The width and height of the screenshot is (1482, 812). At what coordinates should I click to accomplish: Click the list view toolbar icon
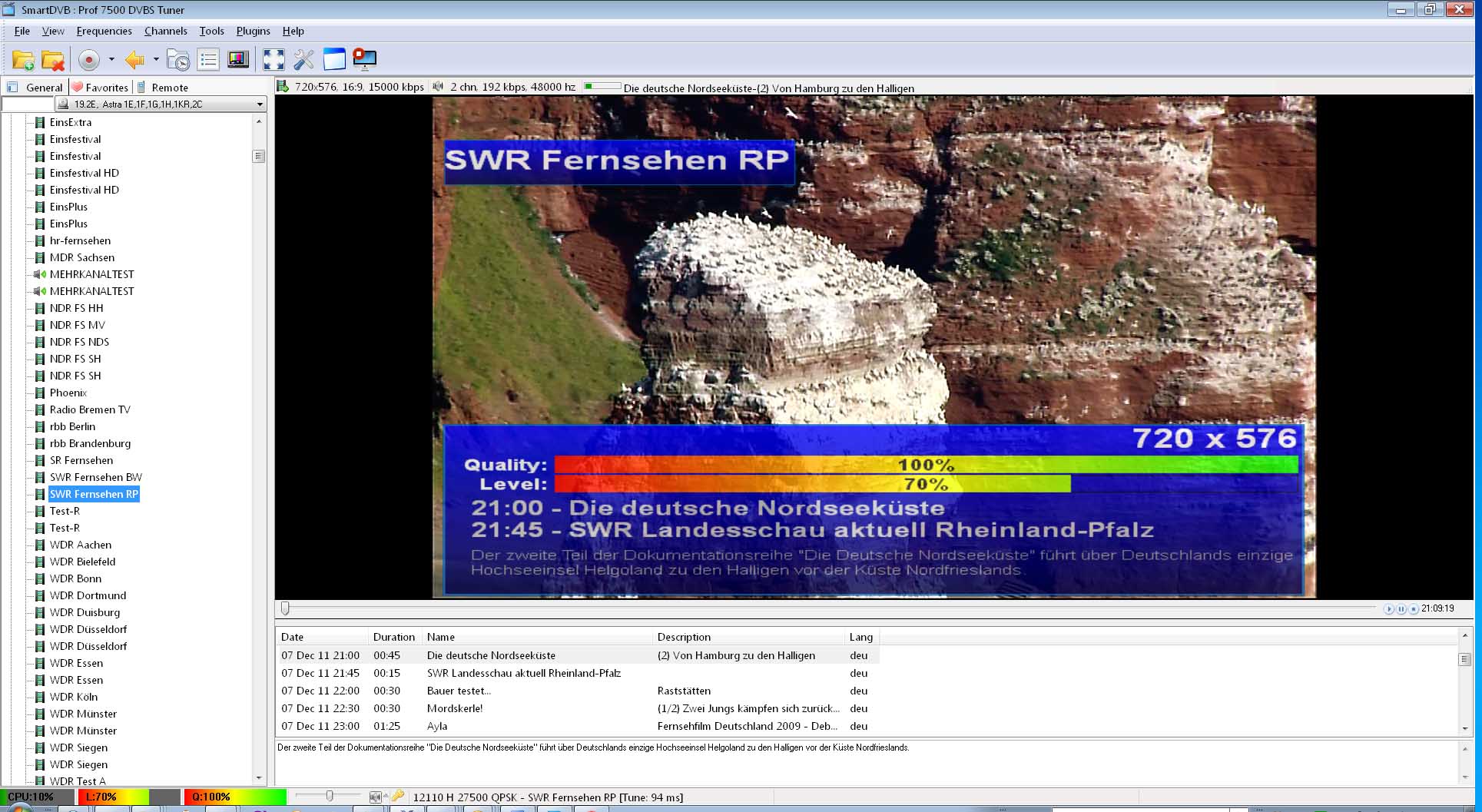pyautogui.click(x=208, y=60)
